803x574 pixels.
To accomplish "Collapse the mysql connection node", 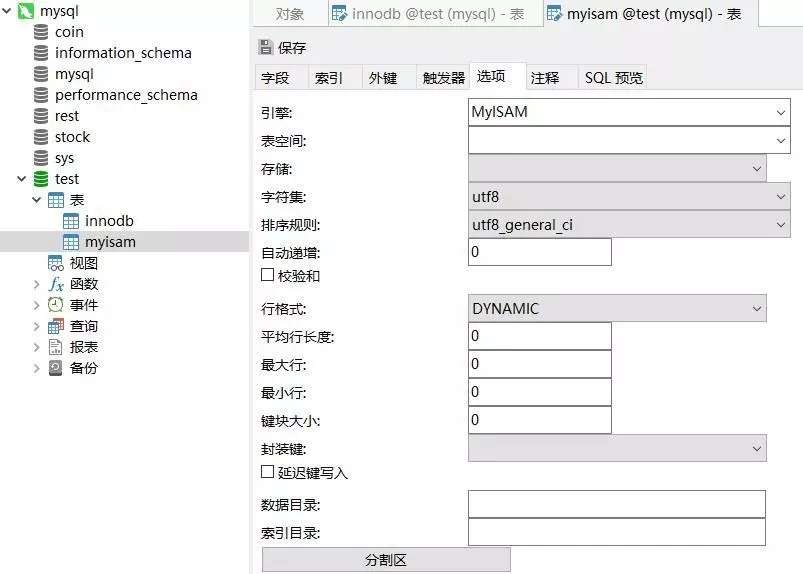I will [7, 10].
